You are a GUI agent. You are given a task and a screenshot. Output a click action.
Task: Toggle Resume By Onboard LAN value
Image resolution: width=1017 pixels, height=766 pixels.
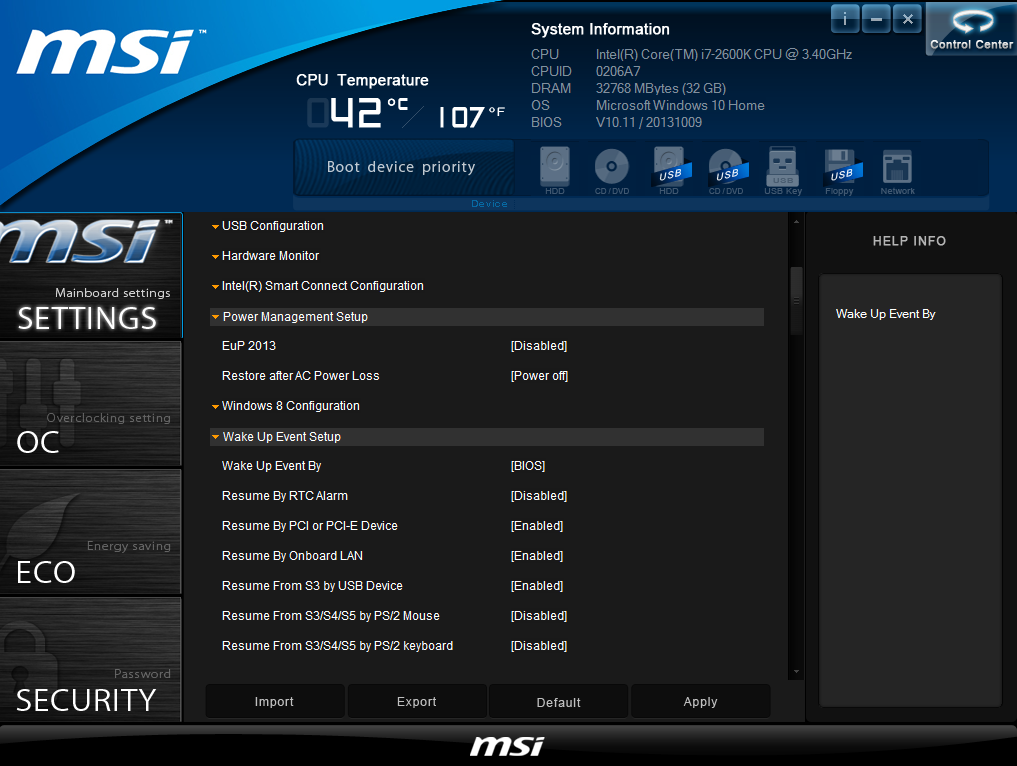tap(537, 555)
